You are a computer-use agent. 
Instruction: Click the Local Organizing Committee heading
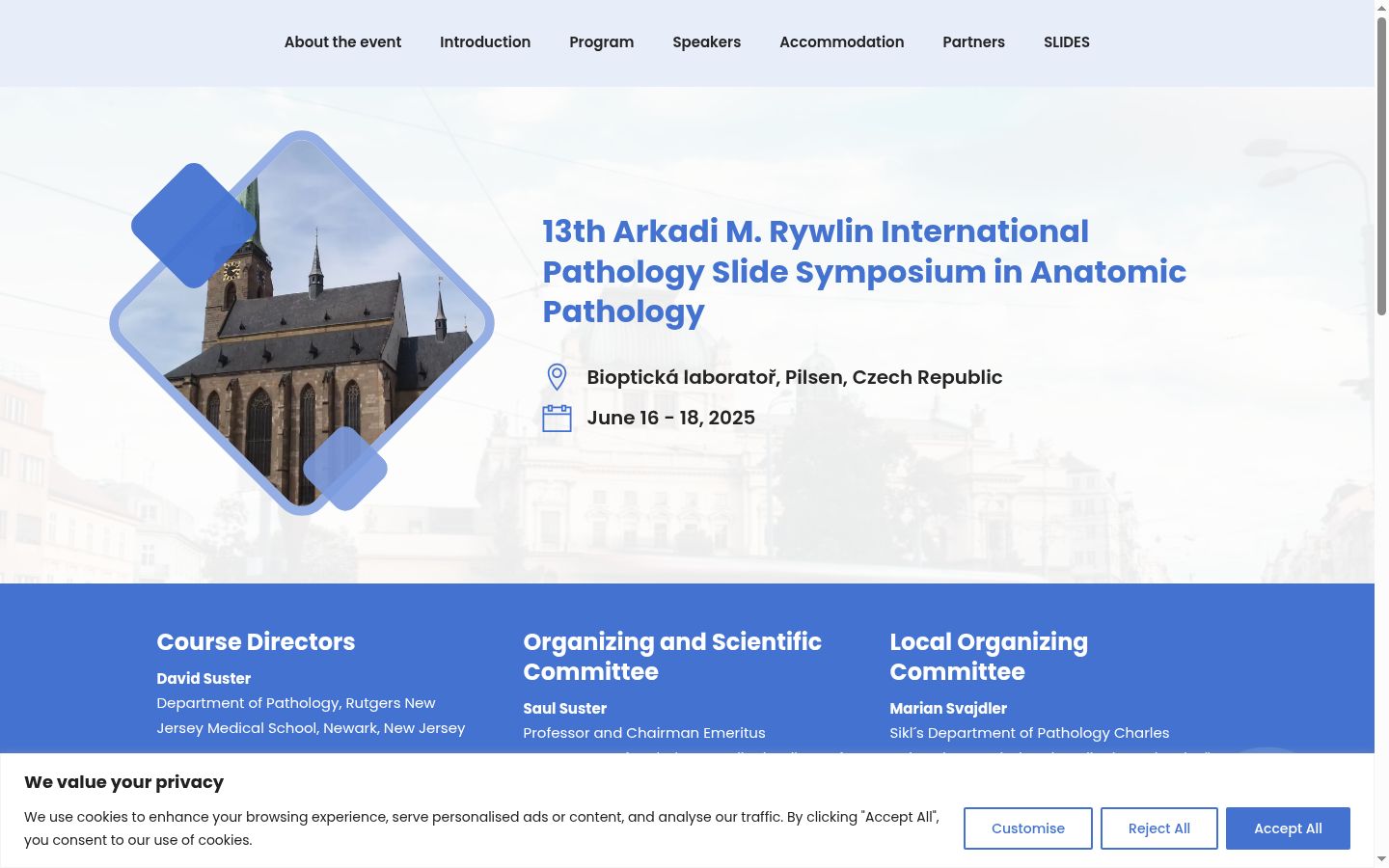[x=989, y=657]
